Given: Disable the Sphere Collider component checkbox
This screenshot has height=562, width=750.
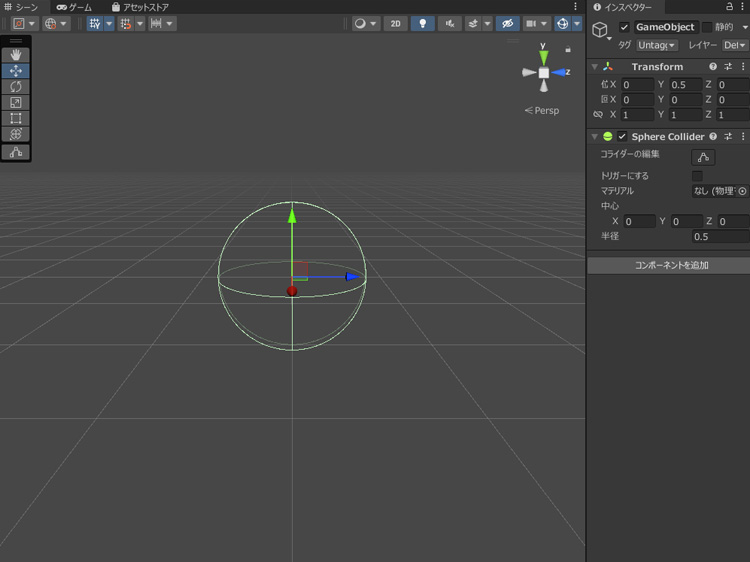Looking at the screenshot, I should (622, 136).
